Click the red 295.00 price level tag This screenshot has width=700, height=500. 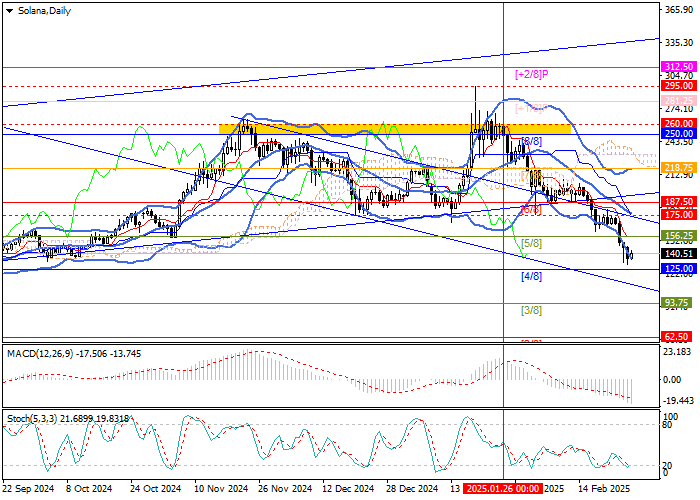(678, 87)
